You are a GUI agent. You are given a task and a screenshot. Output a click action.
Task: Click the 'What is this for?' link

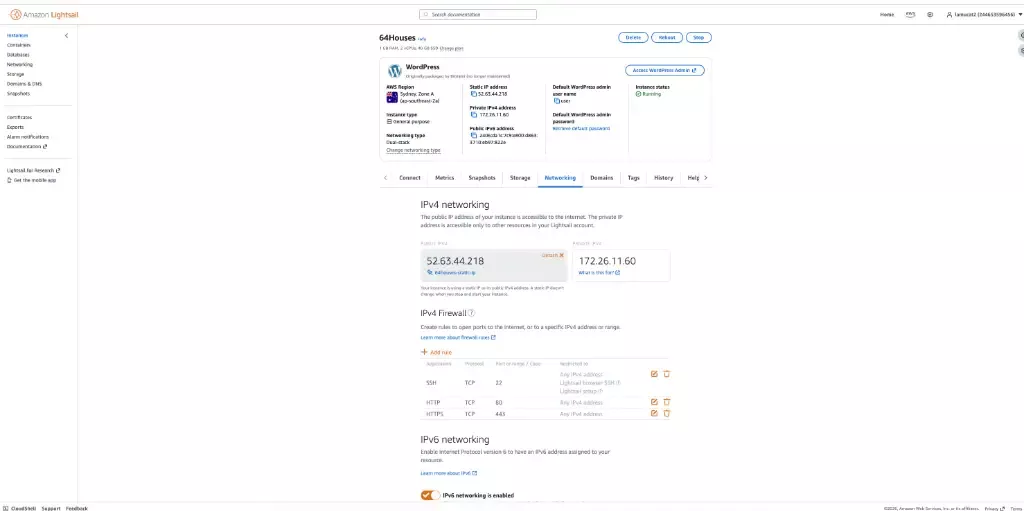click(599, 272)
